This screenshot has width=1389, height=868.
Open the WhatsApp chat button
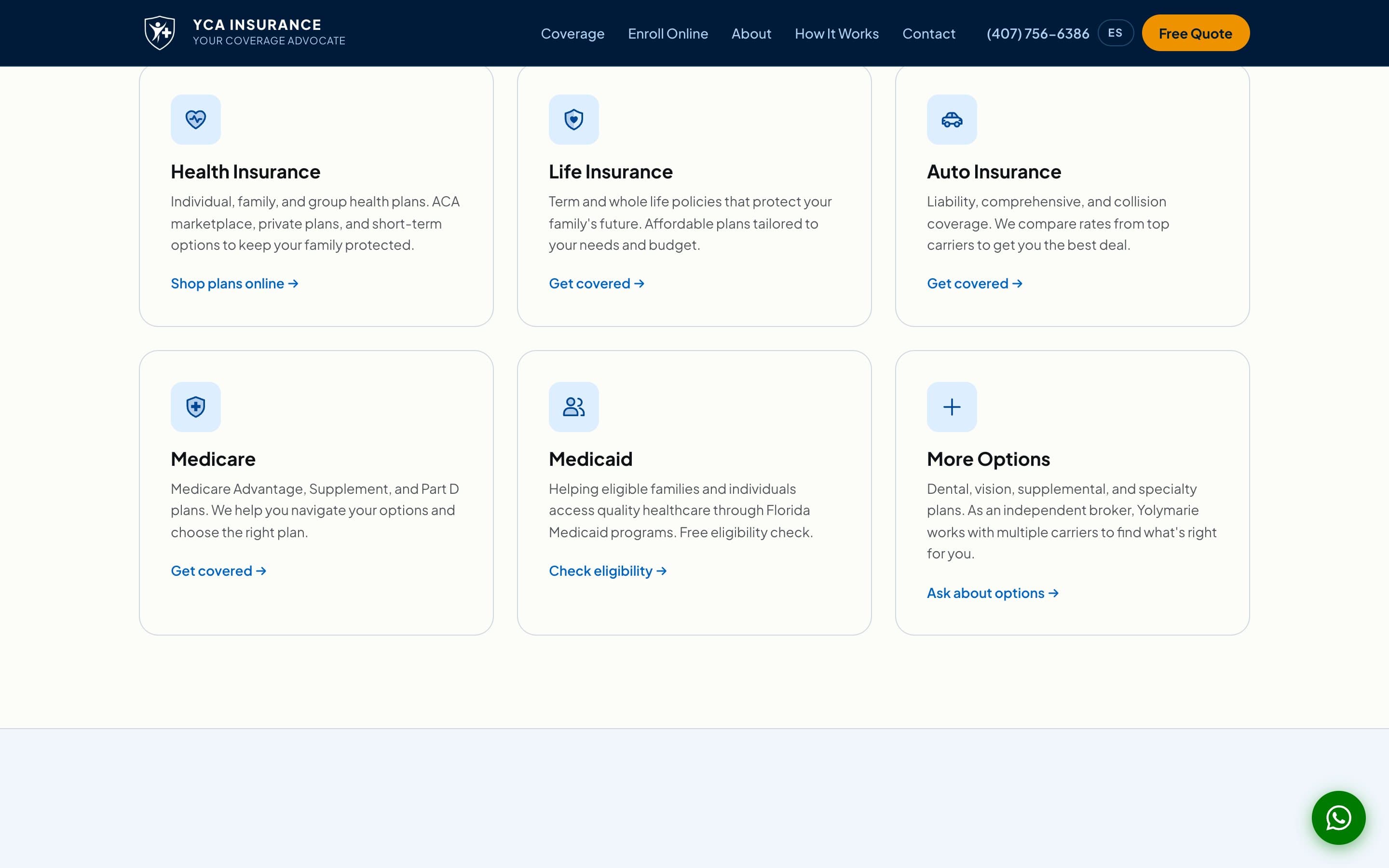click(x=1338, y=817)
